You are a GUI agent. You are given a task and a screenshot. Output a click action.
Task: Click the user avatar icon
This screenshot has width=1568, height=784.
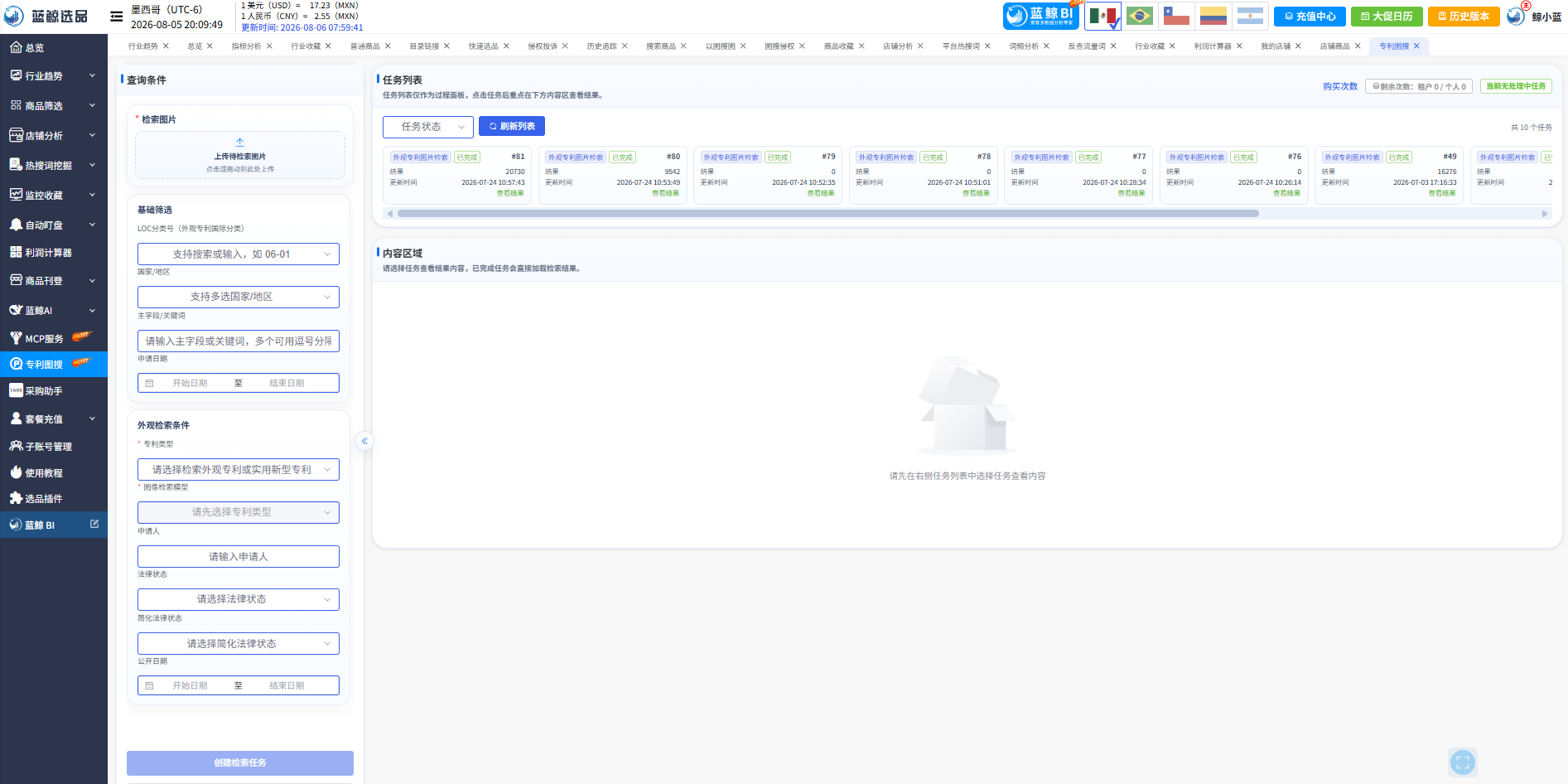coord(1516,16)
